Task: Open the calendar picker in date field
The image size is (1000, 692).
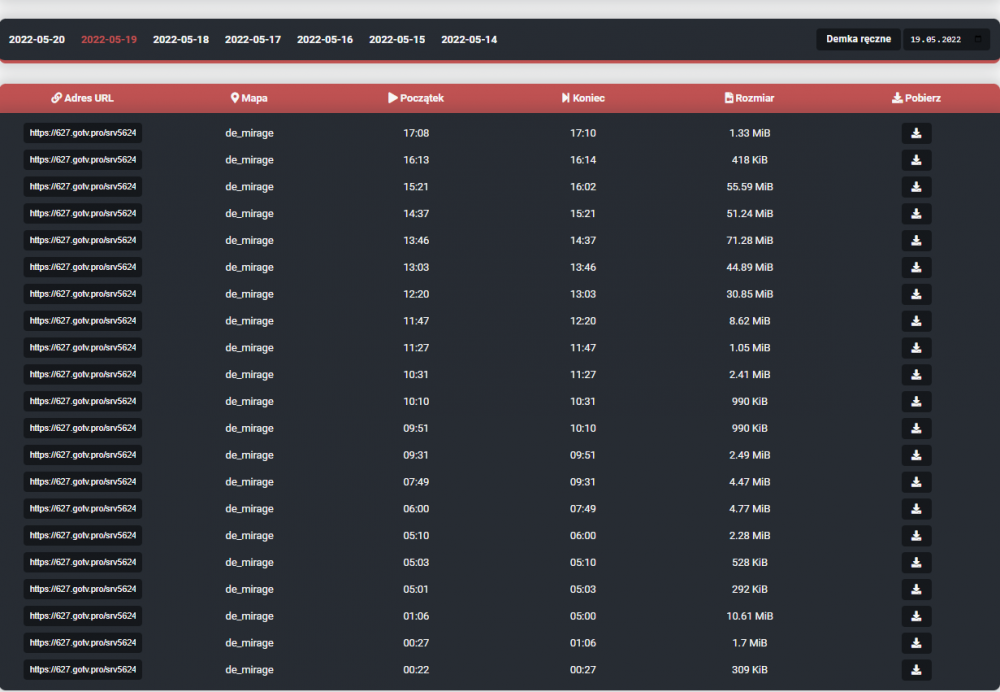Action: [978, 39]
